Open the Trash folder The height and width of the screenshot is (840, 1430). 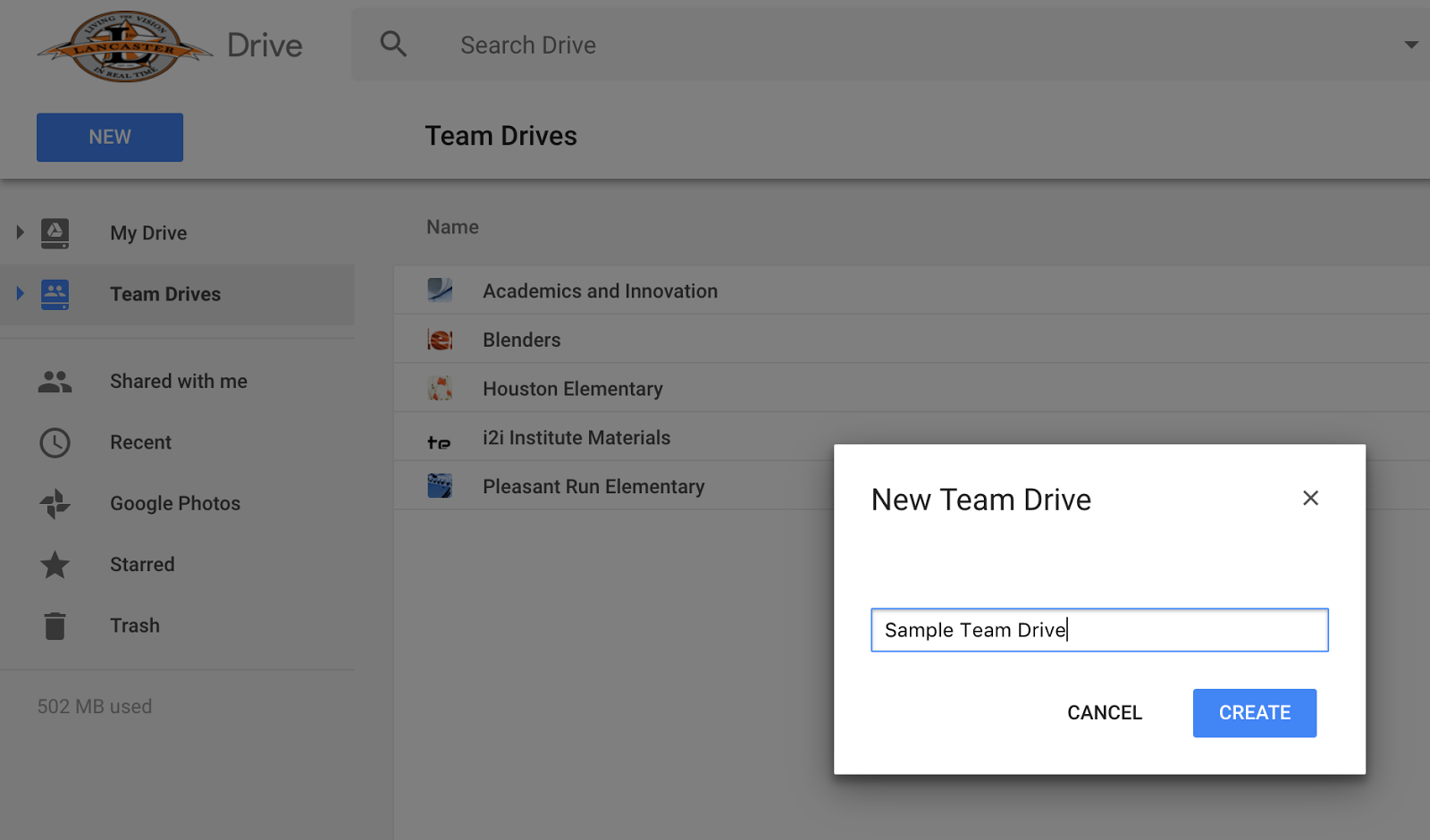pyautogui.click(x=135, y=626)
